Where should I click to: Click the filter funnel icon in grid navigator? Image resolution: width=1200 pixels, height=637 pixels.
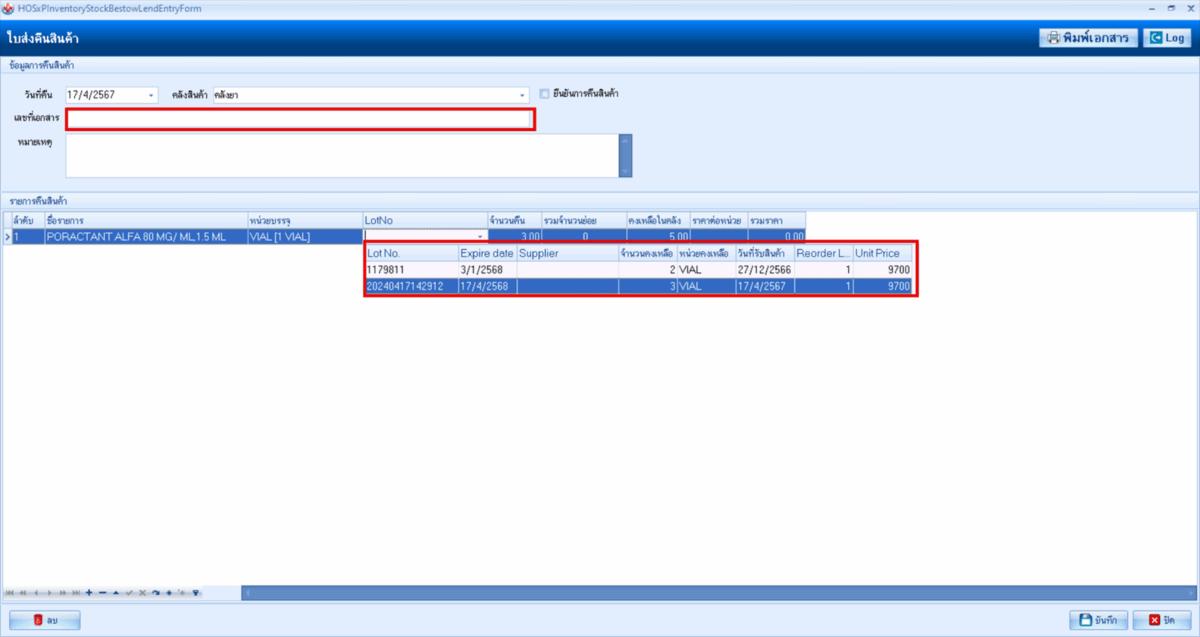(x=196, y=593)
